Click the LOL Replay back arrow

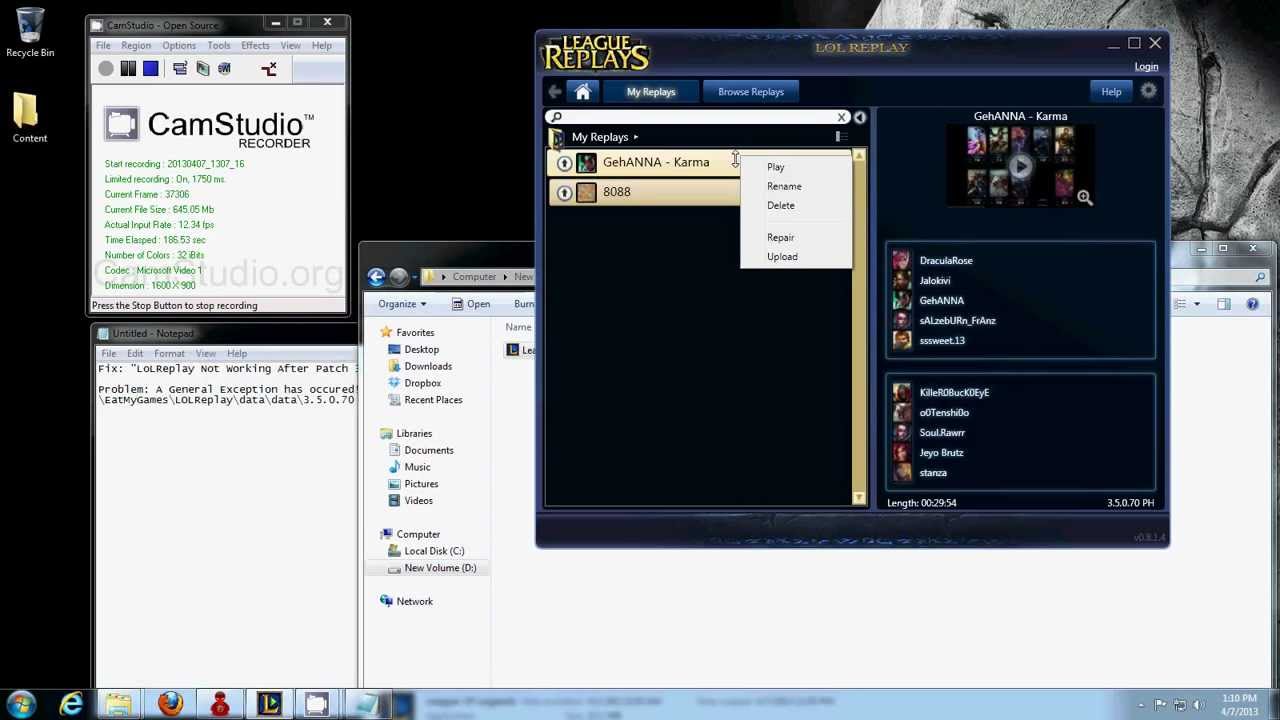coord(555,92)
